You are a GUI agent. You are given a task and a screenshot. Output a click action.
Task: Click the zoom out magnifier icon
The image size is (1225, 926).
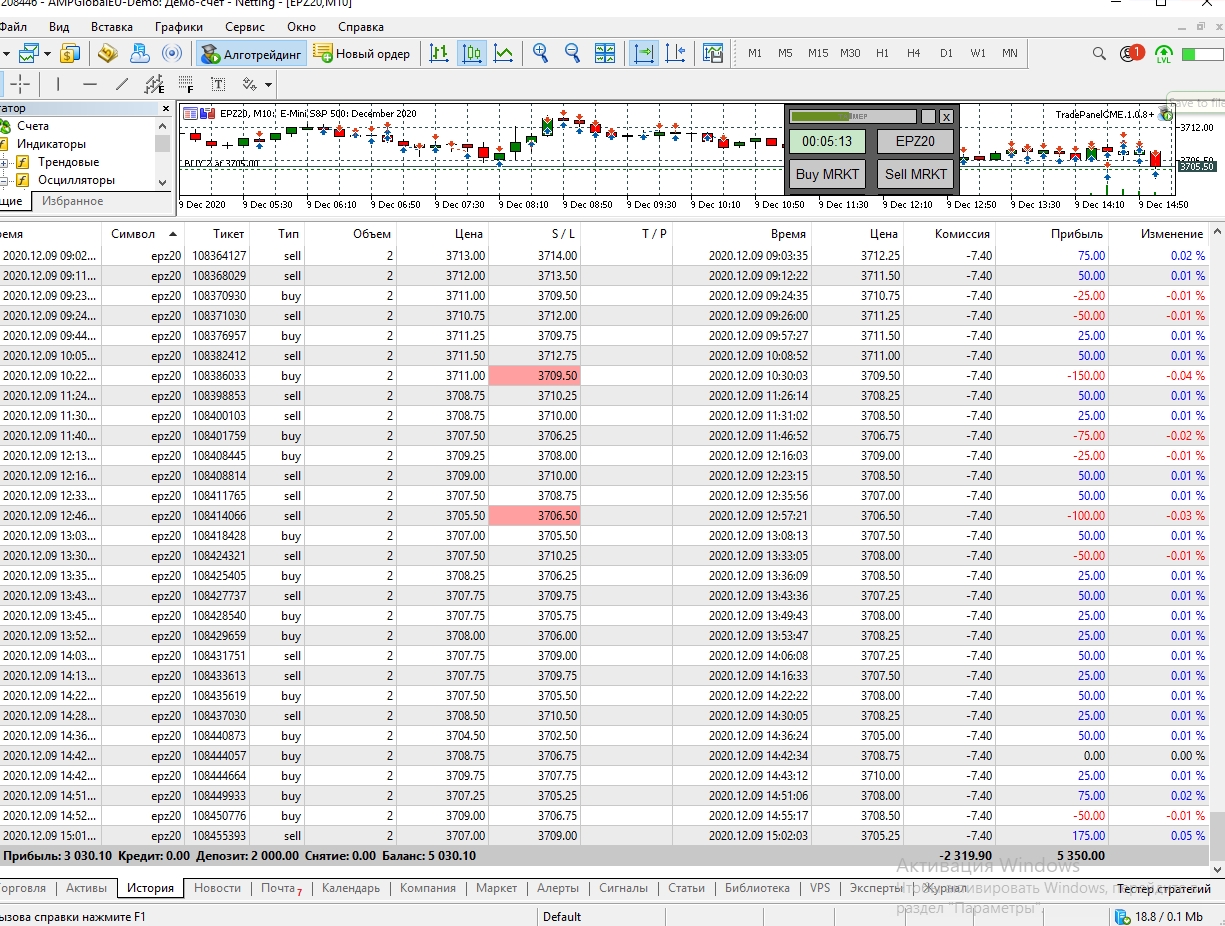point(572,53)
